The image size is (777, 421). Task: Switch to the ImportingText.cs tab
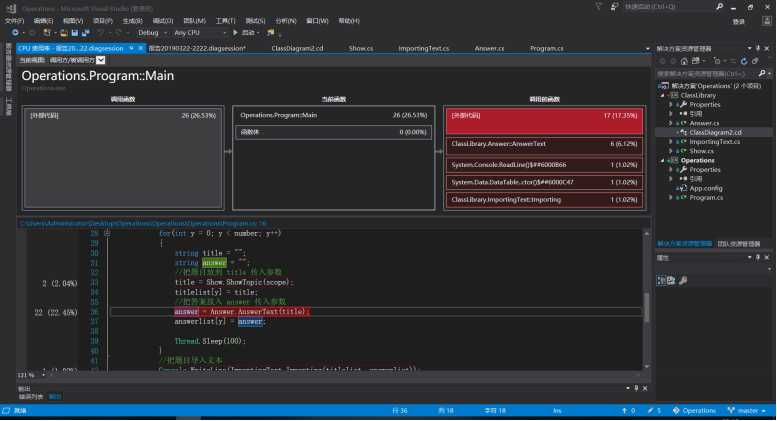[x=424, y=49]
